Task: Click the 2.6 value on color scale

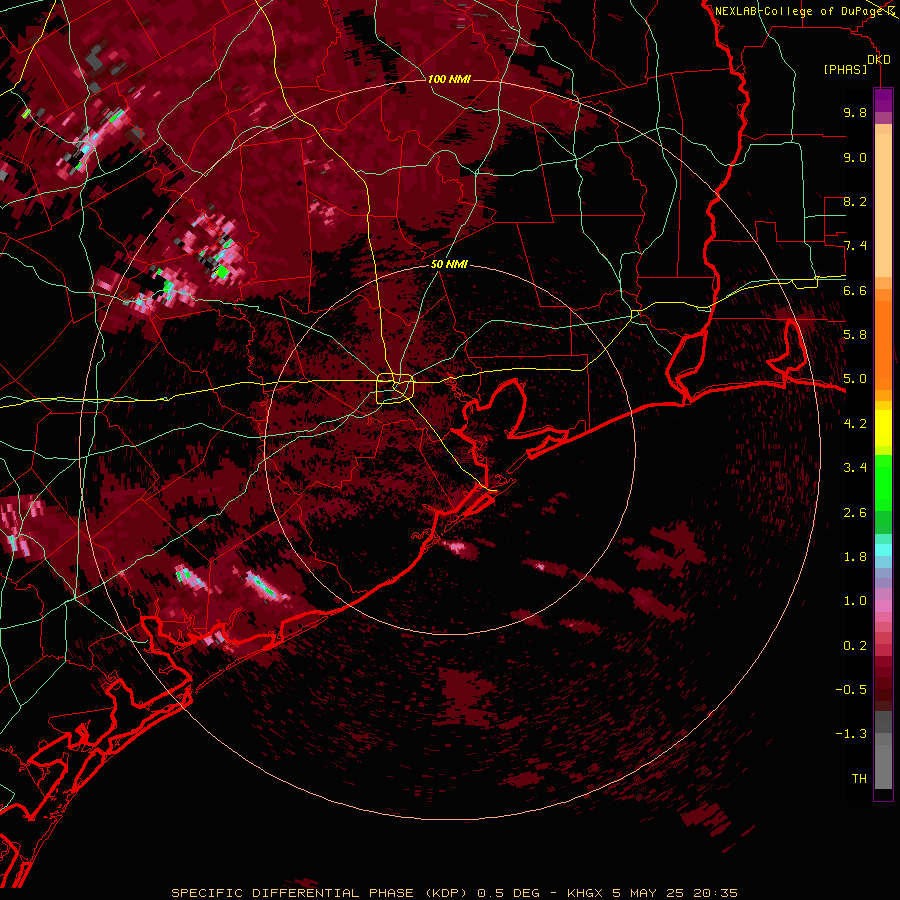Action: [x=855, y=513]
